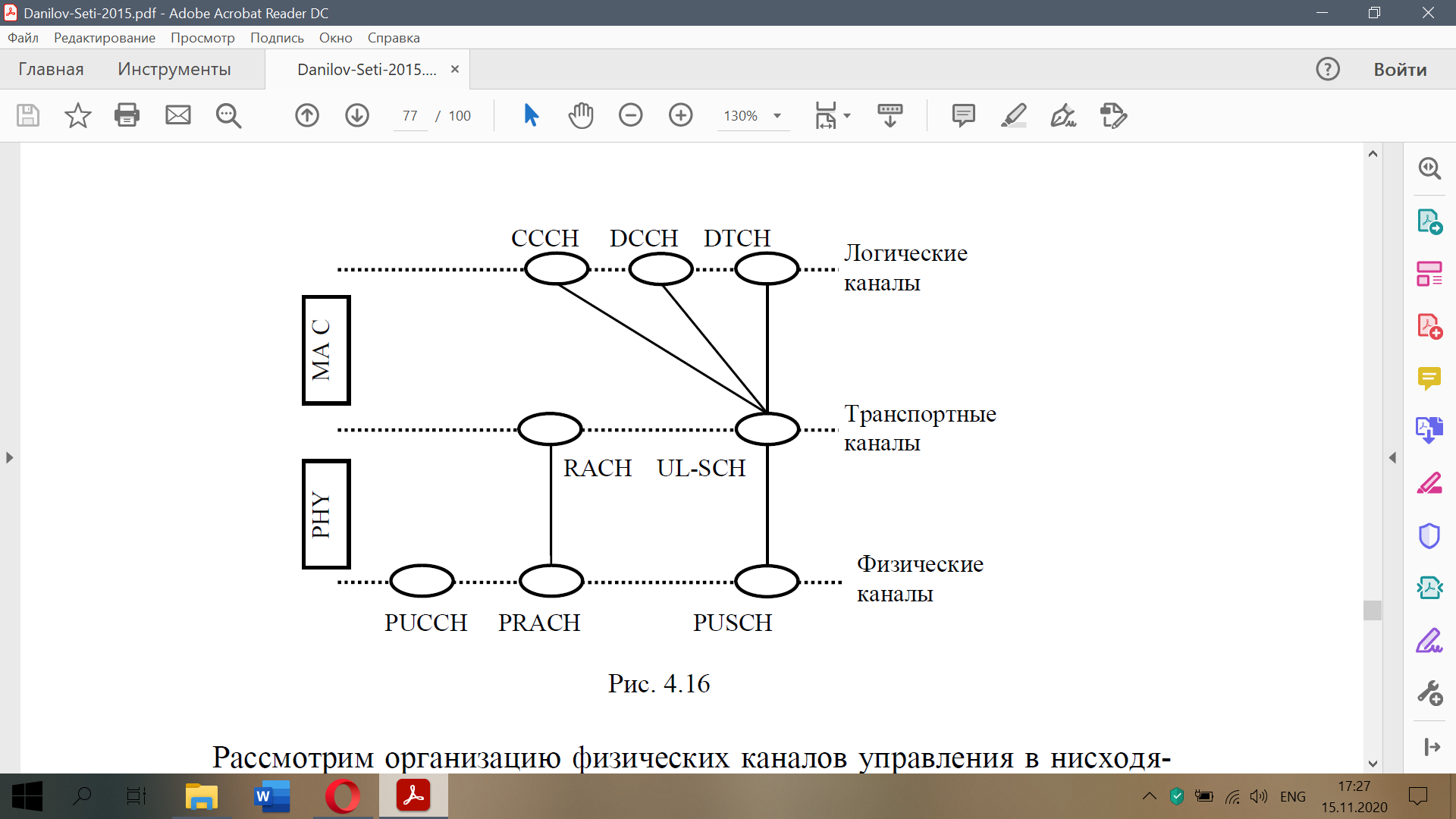Add a sticky note comment from toolbar

[x=964, y=115]
